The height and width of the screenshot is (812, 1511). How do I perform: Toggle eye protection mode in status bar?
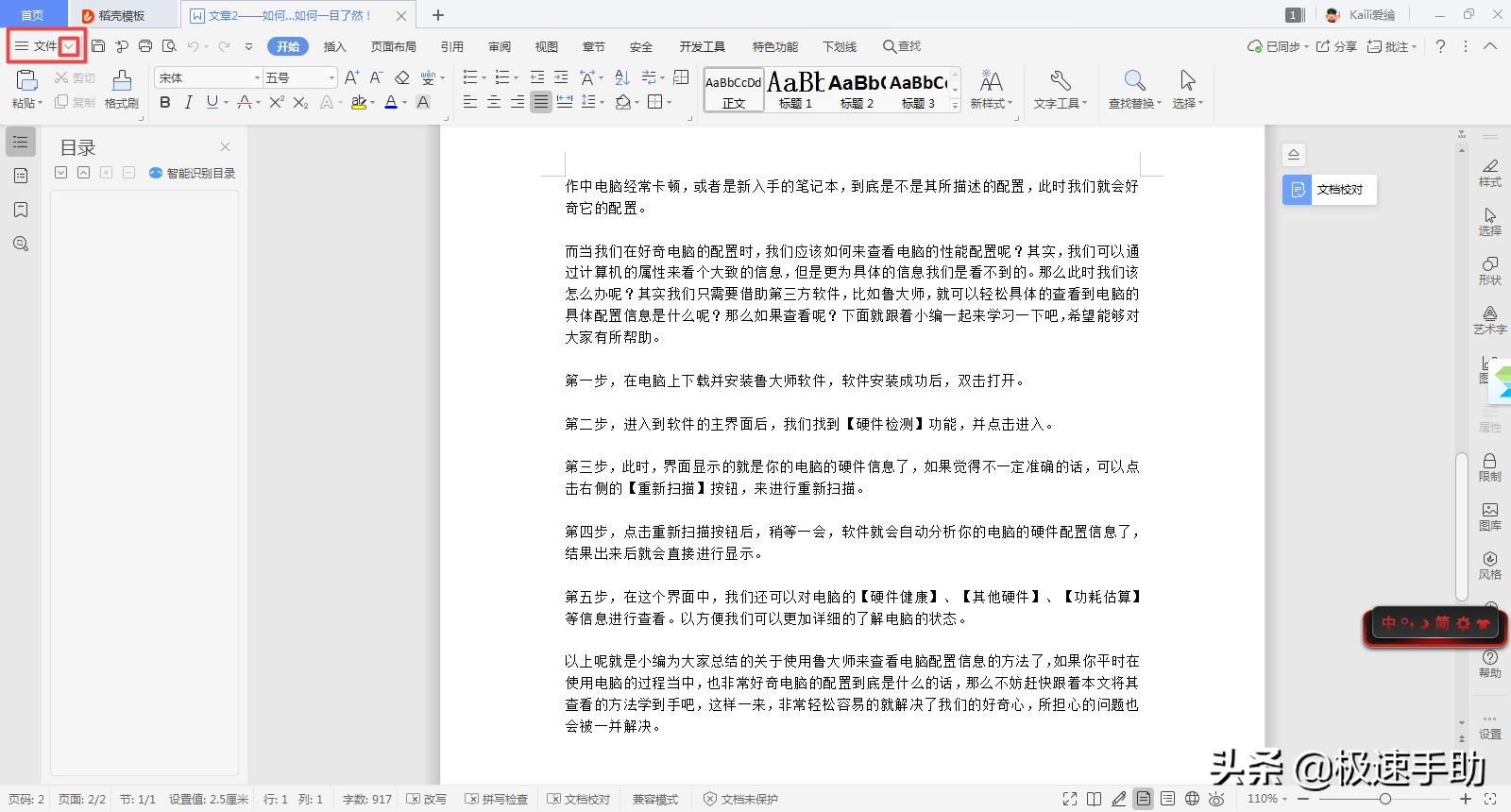pos(1217,799)
